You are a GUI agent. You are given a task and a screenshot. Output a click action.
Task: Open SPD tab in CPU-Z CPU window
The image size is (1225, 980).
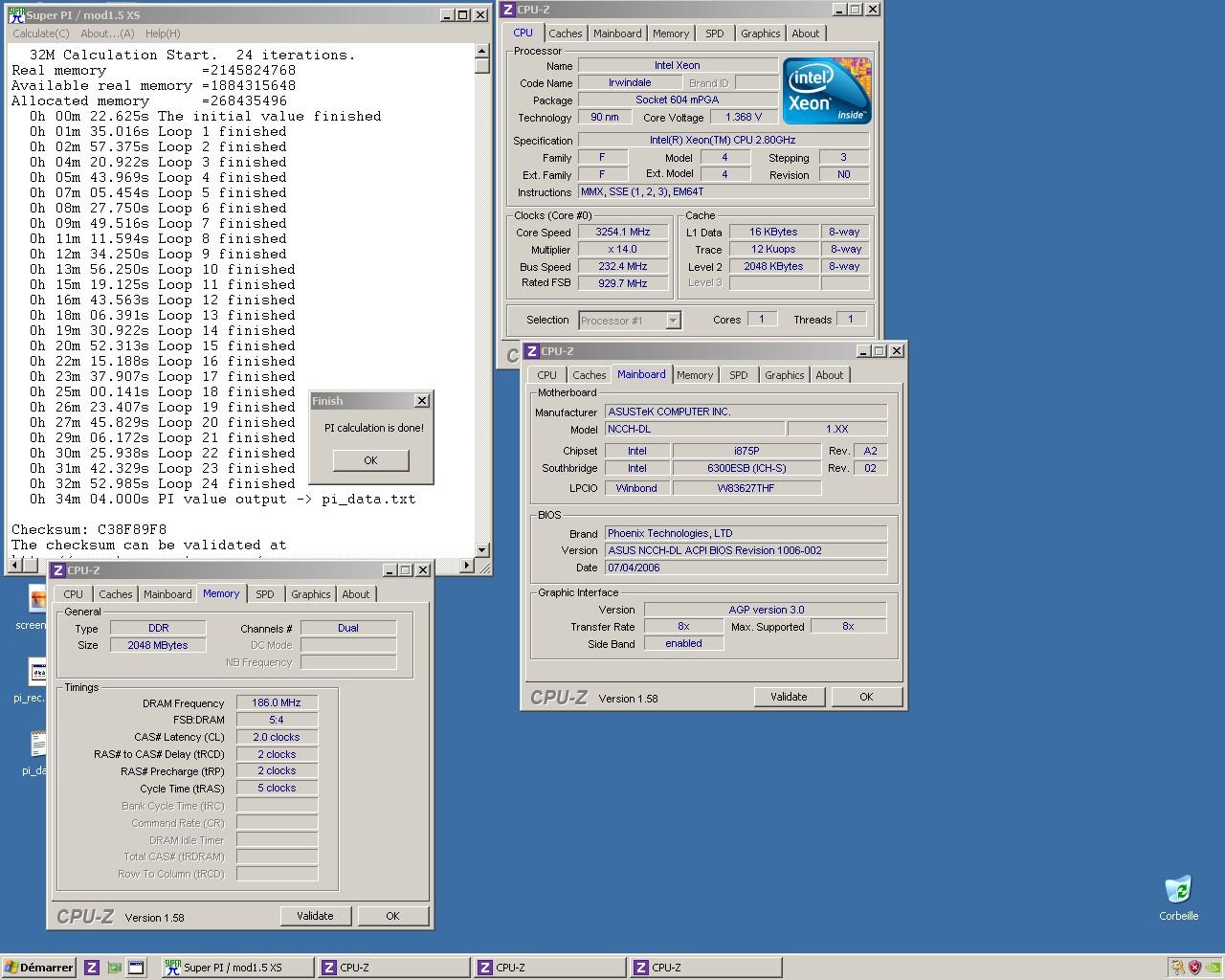pos(715,33)
